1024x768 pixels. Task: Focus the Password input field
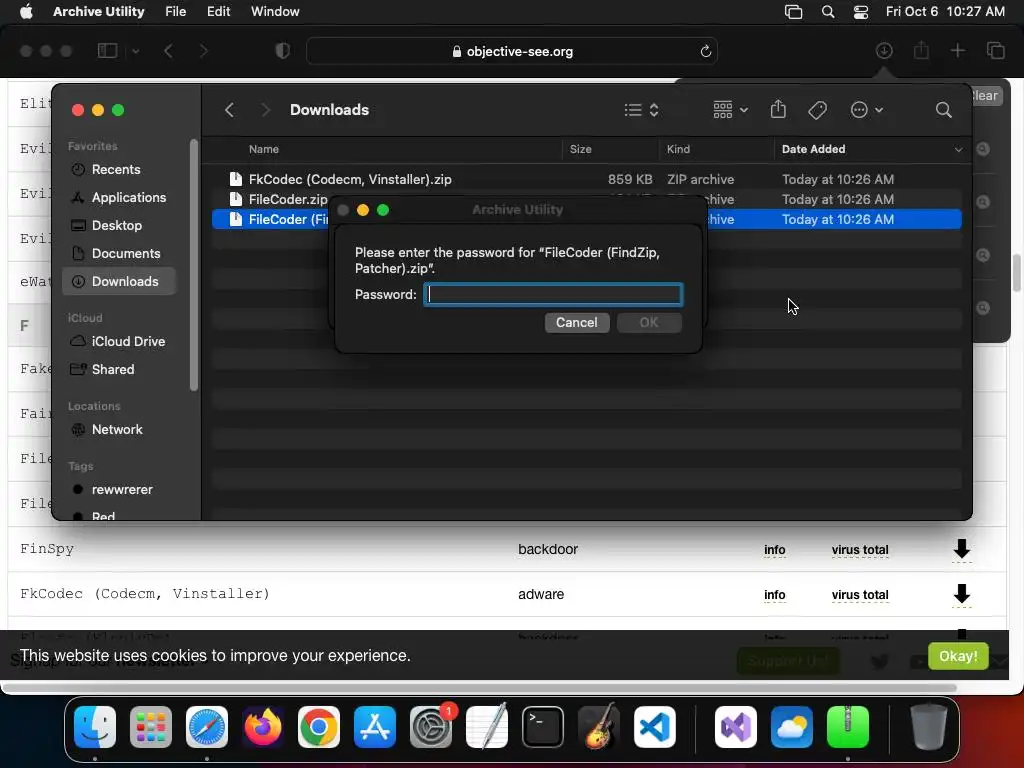coord(553,295)
